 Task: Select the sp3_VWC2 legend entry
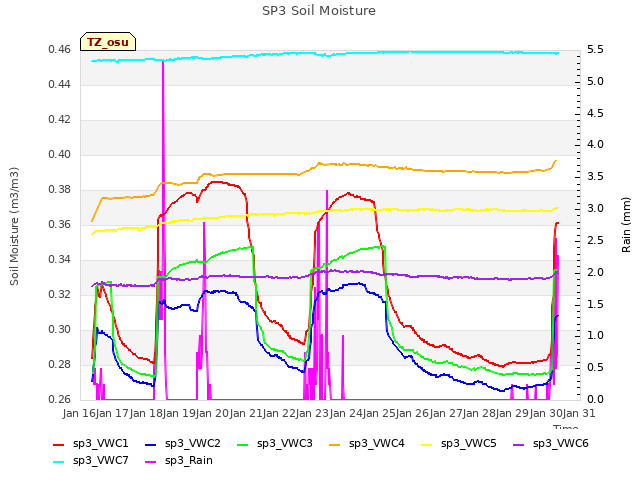pyautogui.click(x=183, y=444)
